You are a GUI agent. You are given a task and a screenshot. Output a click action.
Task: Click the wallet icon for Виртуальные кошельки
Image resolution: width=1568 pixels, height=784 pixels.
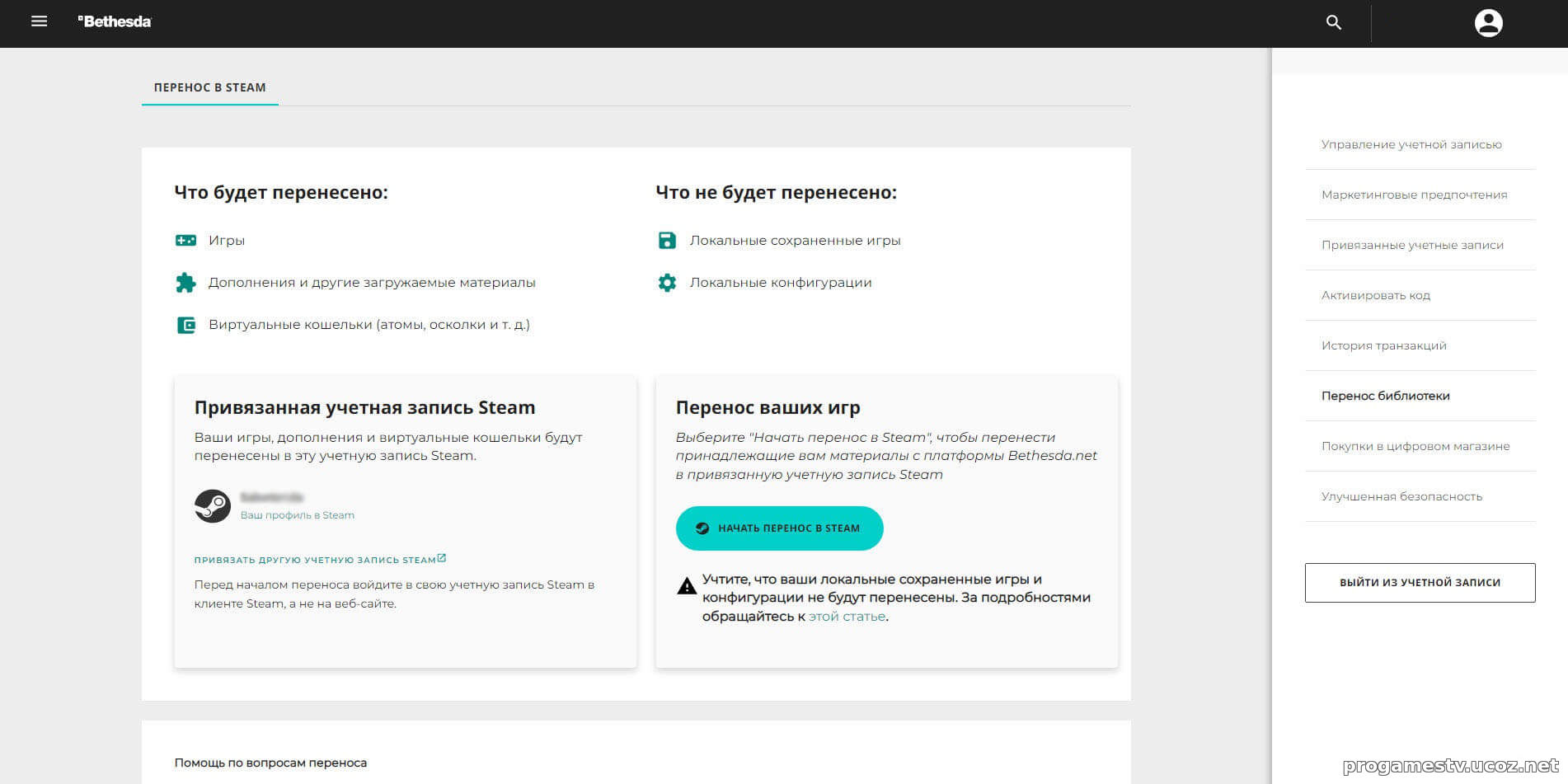[x=186, y=325]
